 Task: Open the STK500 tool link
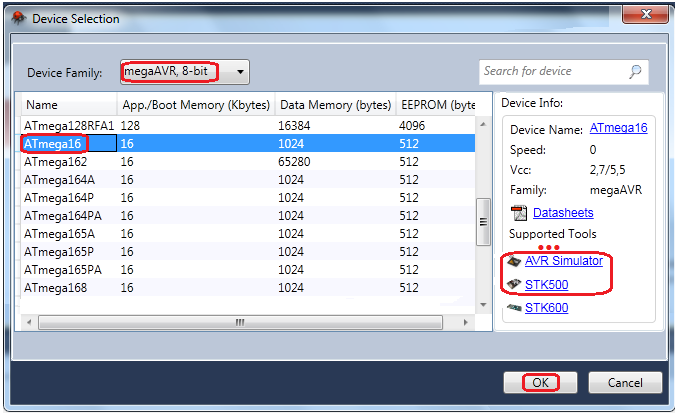tap(547, 285)
